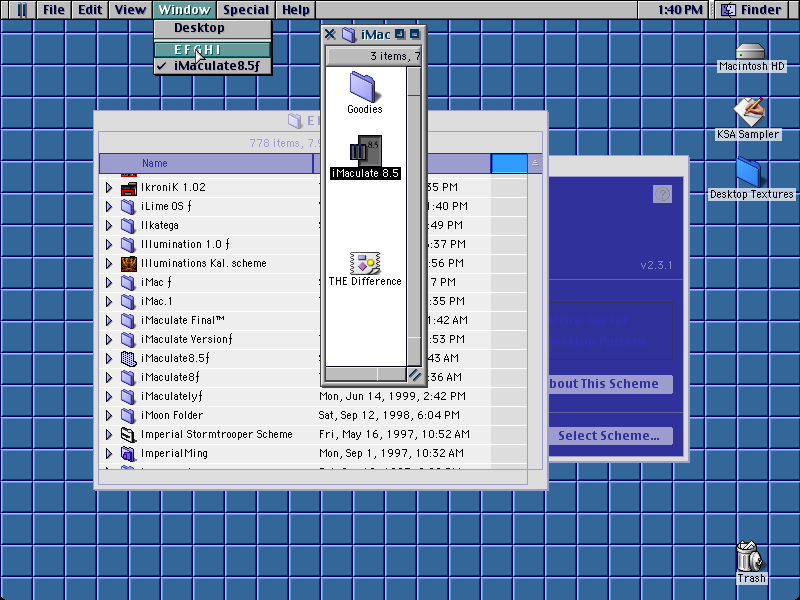Viewport: 800px width, 600px height.
Task: Click IkroniK 1.02 file icon
Action: point(129,188)
